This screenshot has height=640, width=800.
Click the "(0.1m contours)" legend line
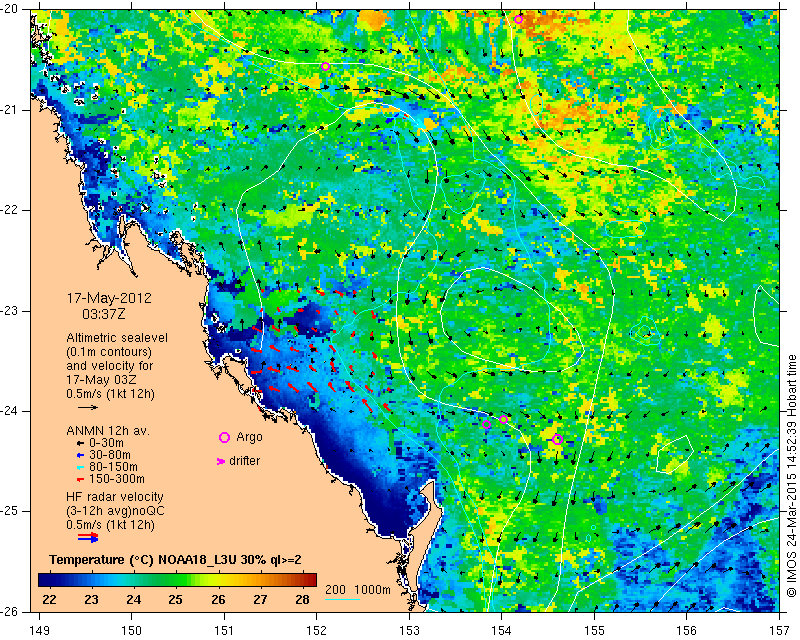pos(109,352)
